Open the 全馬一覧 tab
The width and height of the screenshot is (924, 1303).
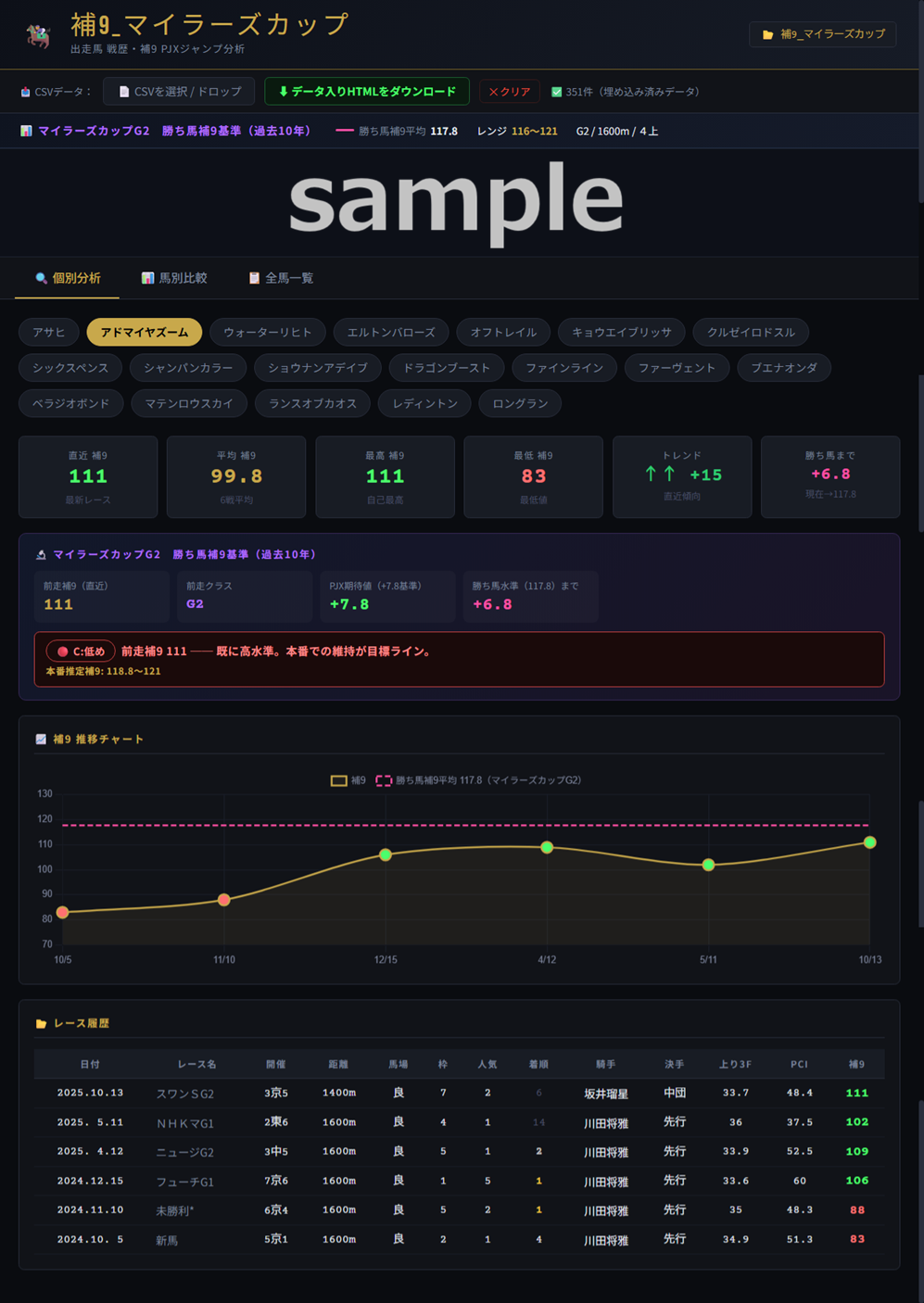281,278
